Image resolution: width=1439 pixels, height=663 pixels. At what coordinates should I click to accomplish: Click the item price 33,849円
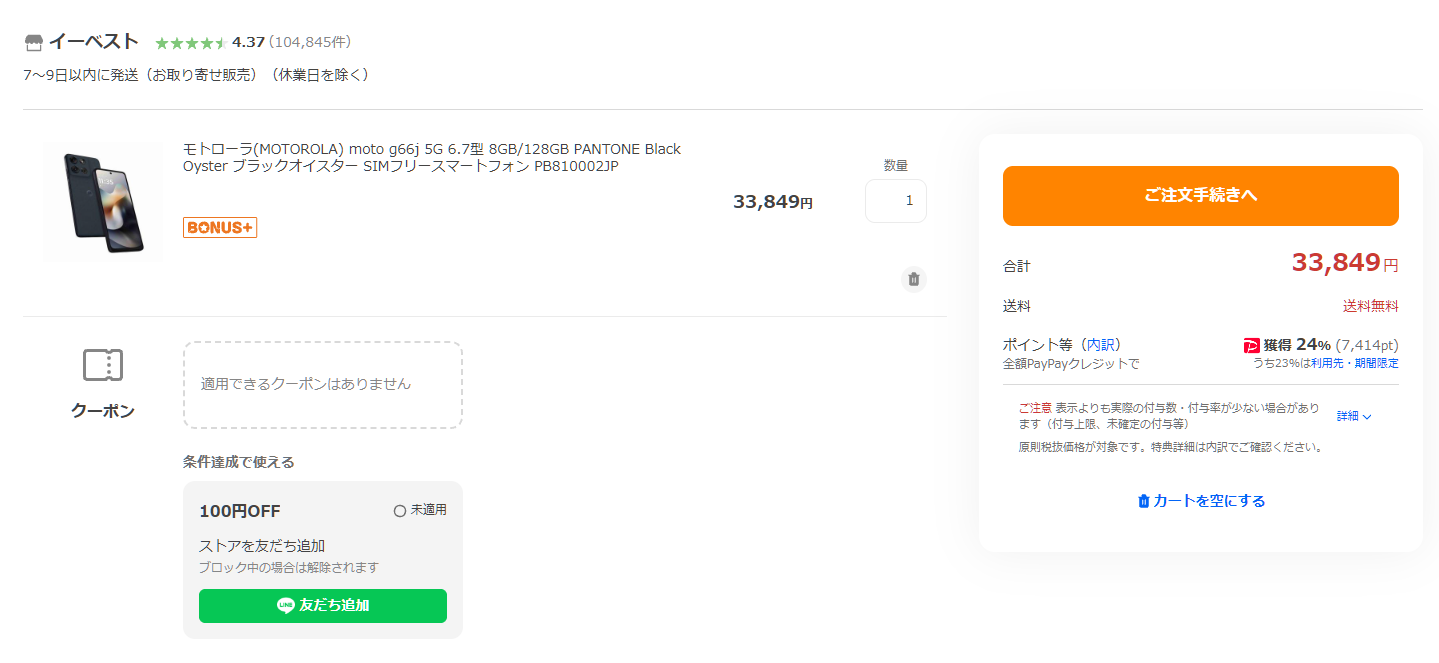(773, 201)
